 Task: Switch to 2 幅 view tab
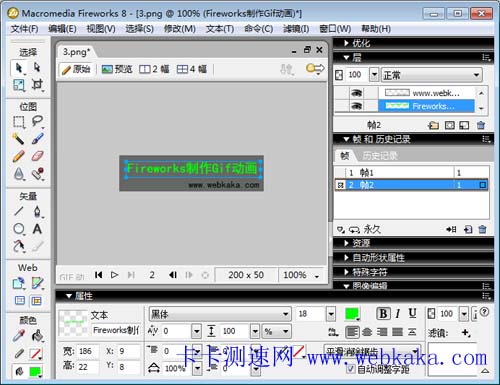click(x=154, y=69)
